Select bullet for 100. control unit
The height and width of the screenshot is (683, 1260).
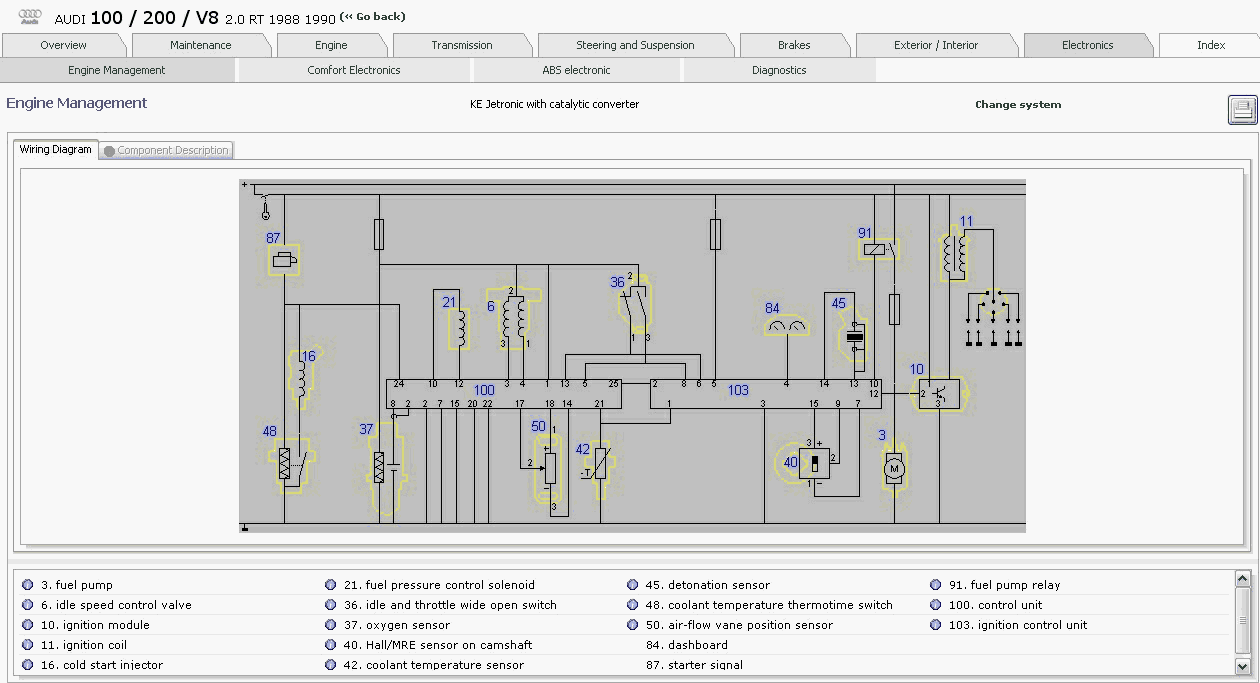[x=936, y=605]
